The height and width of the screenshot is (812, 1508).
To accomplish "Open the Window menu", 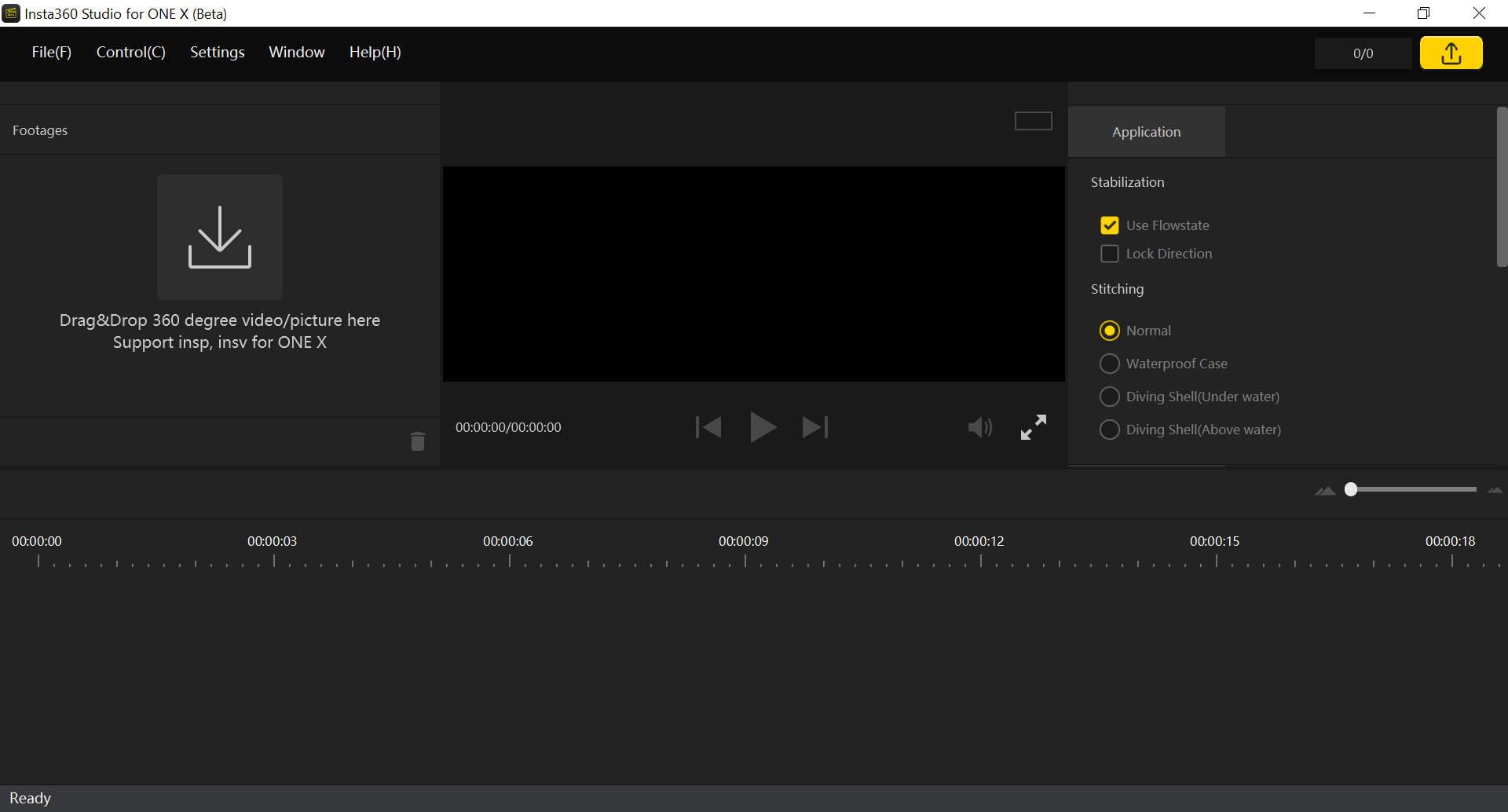I will (297, 52).
